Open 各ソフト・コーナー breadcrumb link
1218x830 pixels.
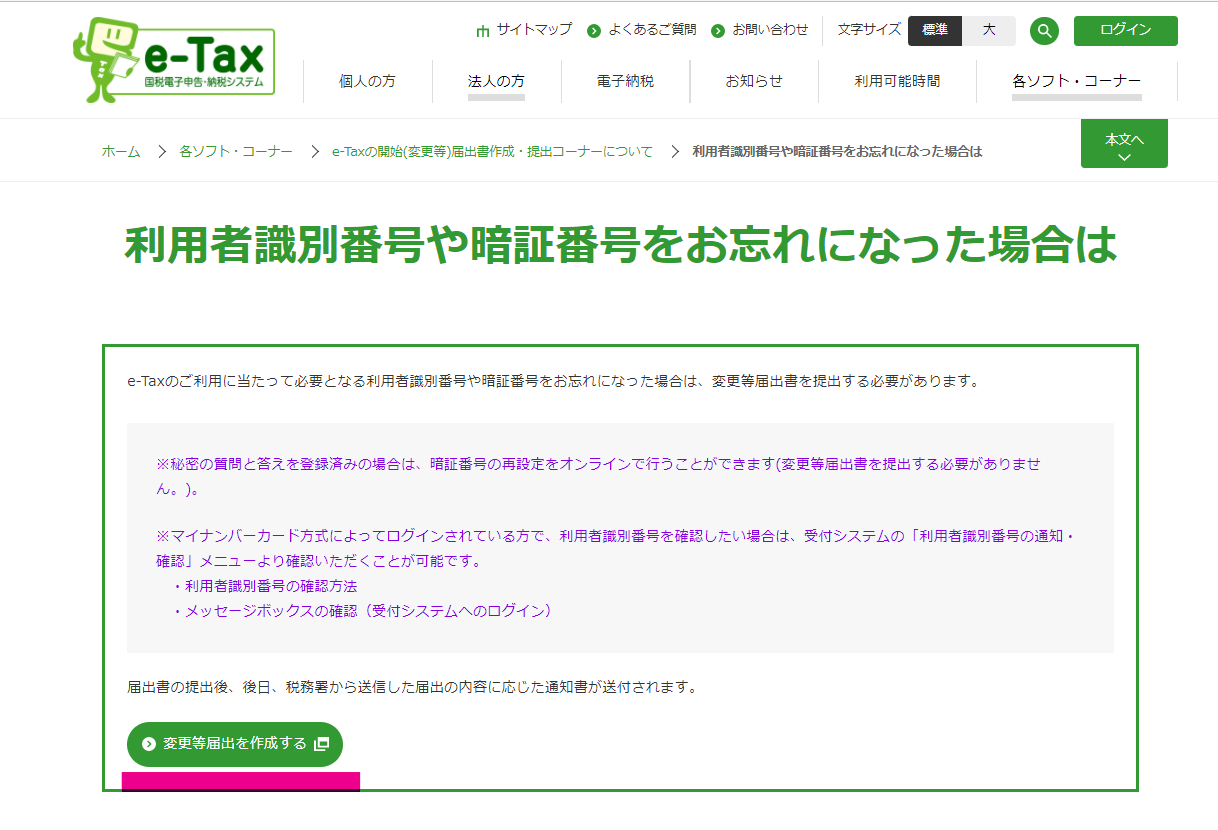(x=236, y=151)
